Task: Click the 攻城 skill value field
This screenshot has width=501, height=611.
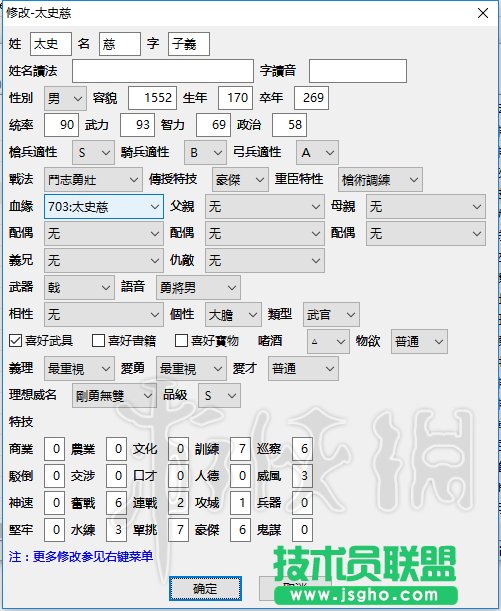Action: click(240, 503)
